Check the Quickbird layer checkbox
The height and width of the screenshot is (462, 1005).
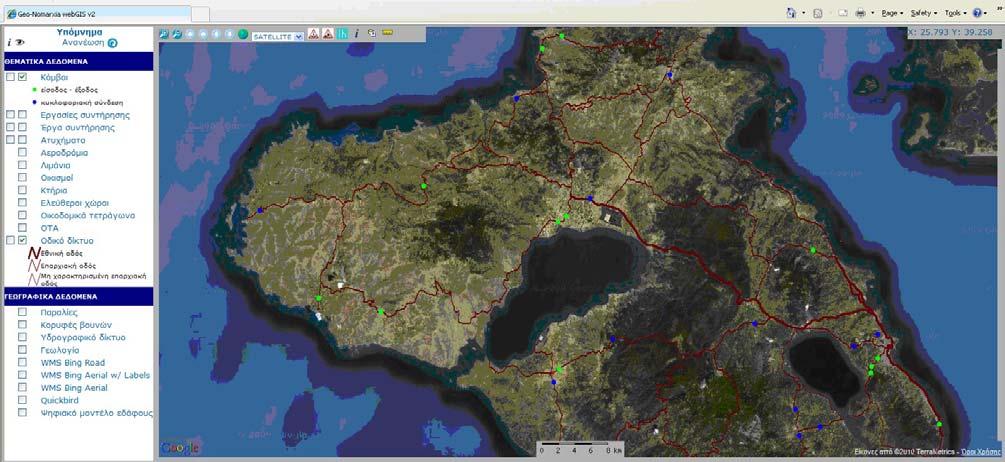[x=22, y=400]
